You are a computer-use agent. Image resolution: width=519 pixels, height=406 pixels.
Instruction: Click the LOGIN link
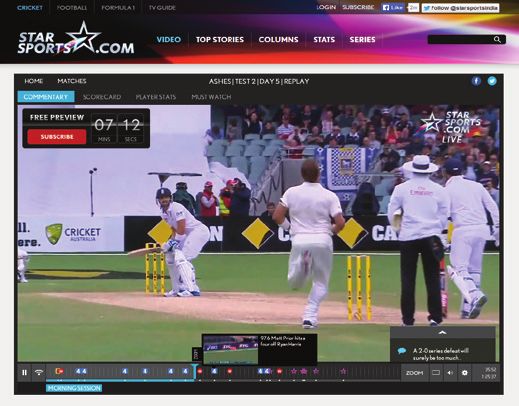click(x=326, y=7)
